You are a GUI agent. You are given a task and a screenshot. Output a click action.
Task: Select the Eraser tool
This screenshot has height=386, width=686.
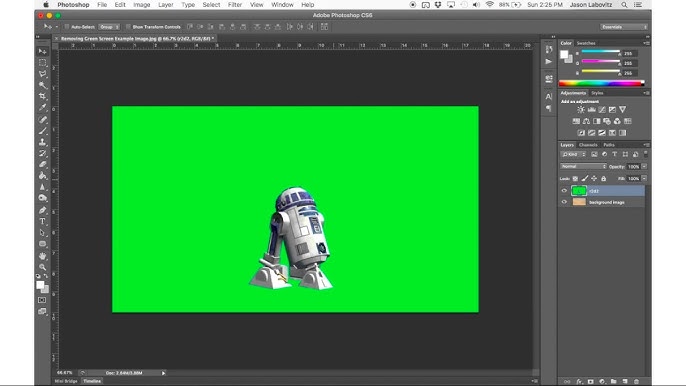pos(42,165)
